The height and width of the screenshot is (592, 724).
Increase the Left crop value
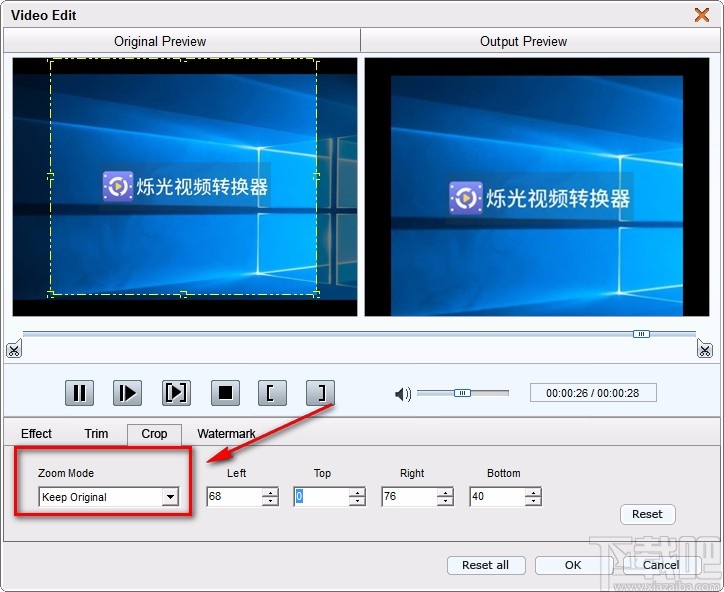pos(270,492)
